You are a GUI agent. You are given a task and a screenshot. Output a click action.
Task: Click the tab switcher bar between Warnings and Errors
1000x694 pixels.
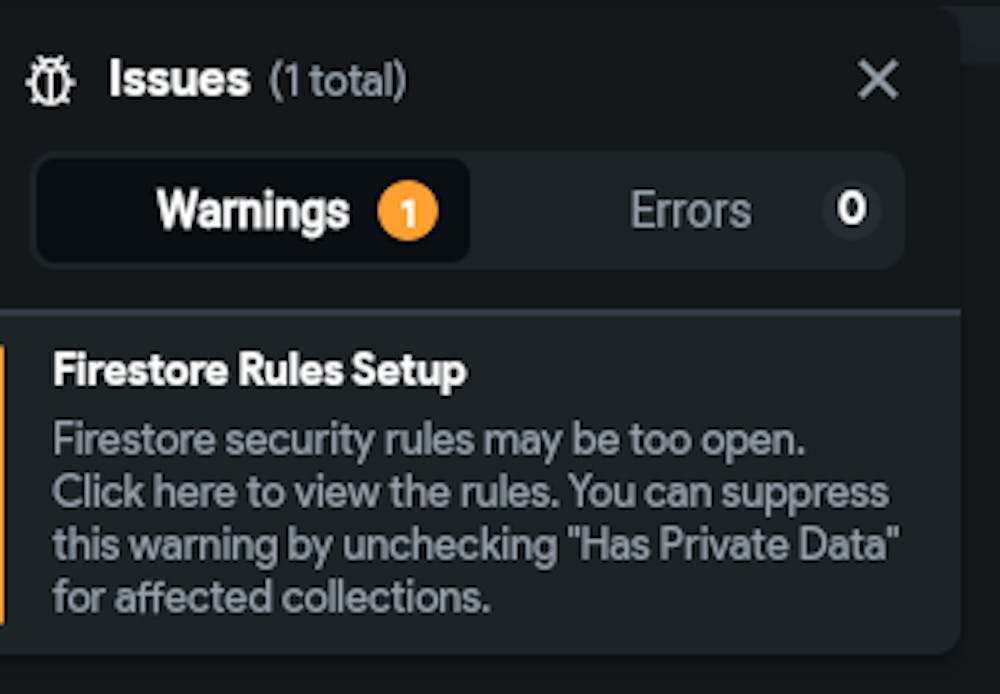pyautogui.click(x=470, y=210)
